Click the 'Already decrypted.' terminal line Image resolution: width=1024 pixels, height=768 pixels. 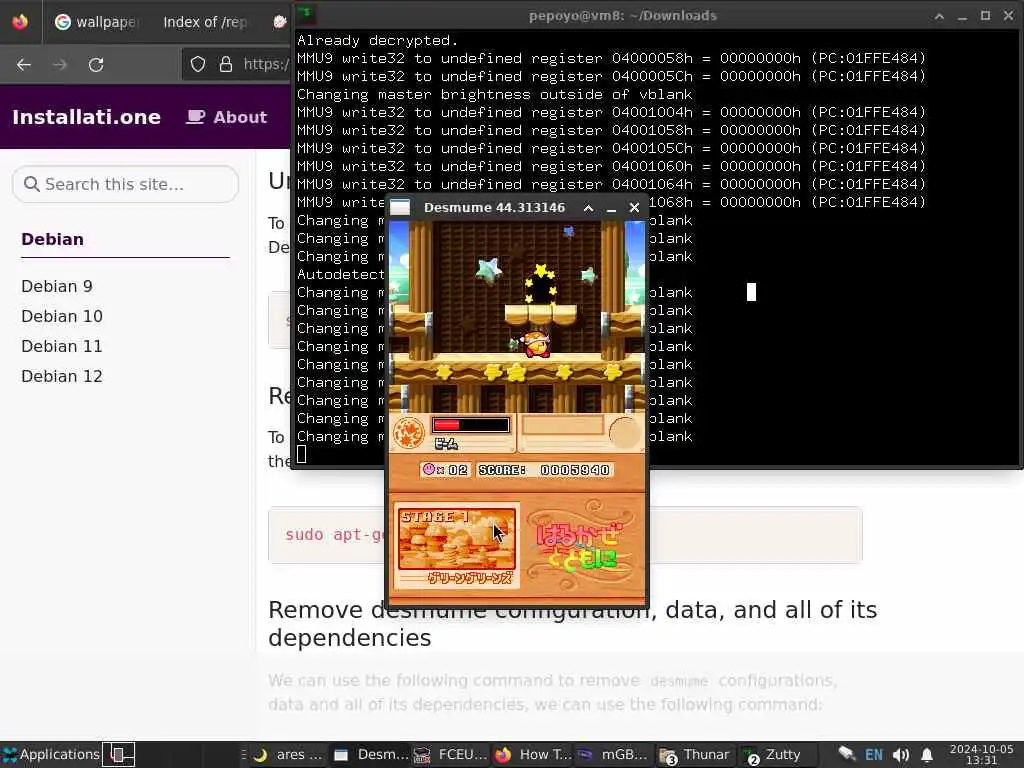coord(378,40)
